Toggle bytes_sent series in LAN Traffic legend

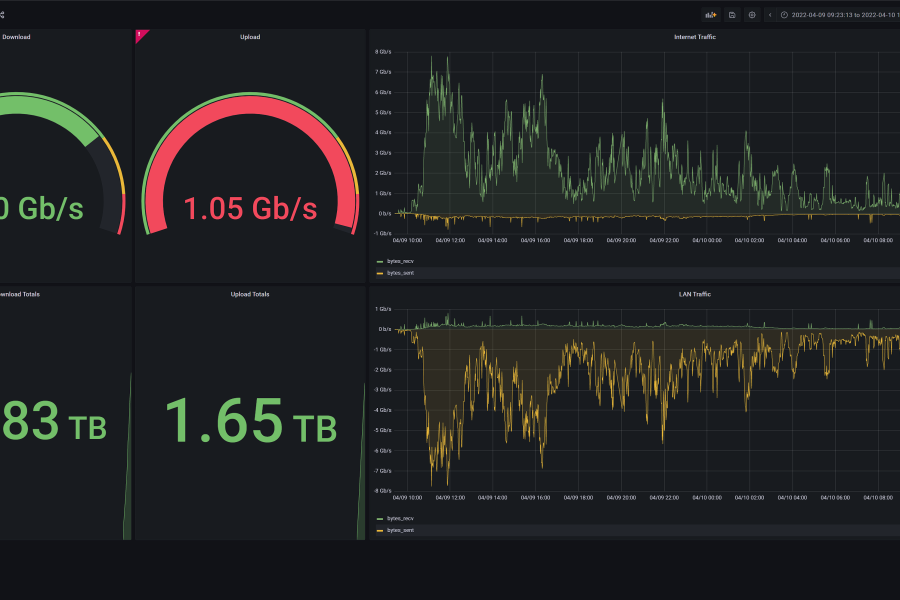coord(400,530)
